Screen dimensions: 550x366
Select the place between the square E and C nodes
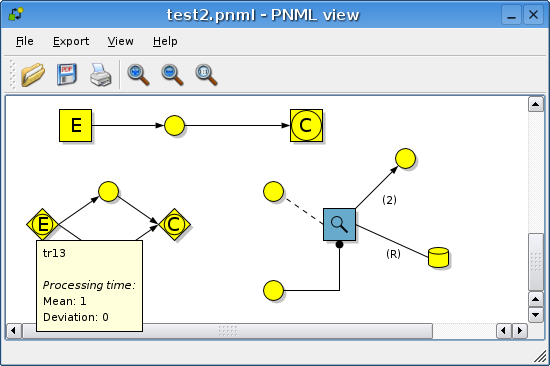click(x=174, y=125)
